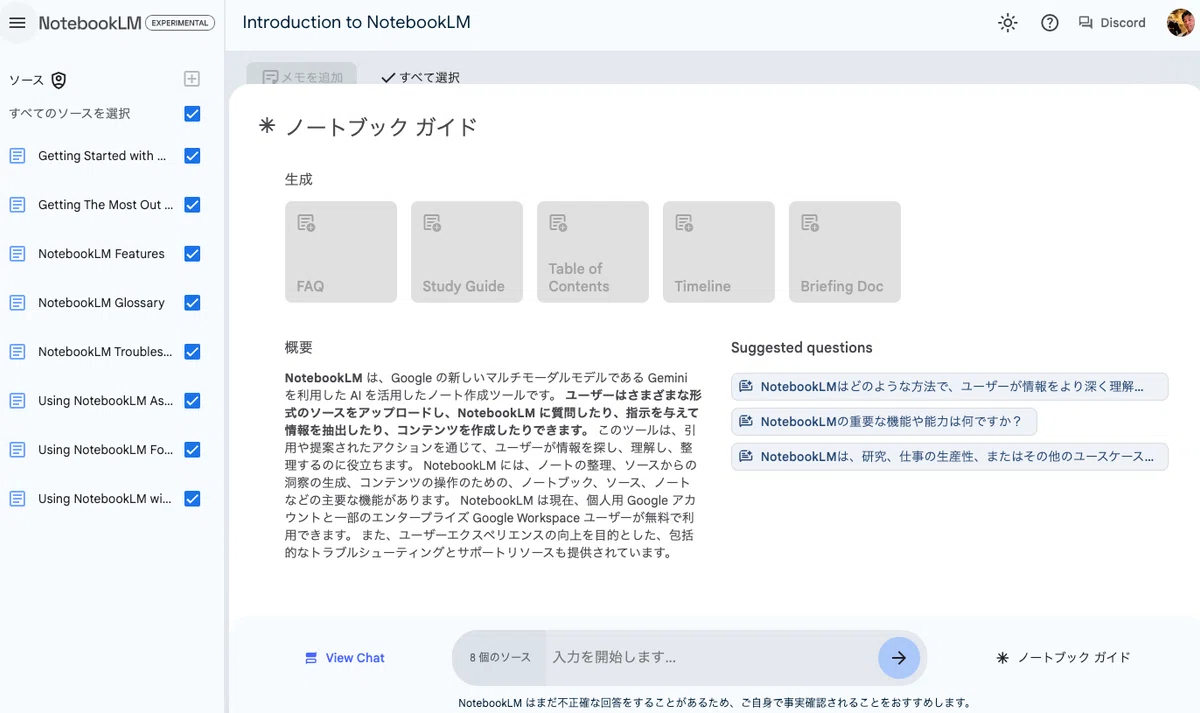Click document icon for NotebookLM Troubleshooting source
Image resolution: width=1200 pixels, height=713 pixels.
click(17, 352)
